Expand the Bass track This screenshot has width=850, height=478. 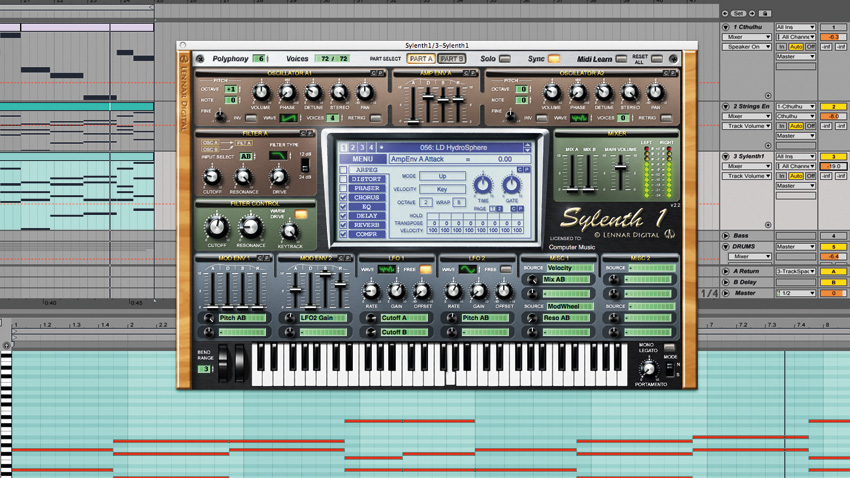pyautogui.click(x=725, y=236)
